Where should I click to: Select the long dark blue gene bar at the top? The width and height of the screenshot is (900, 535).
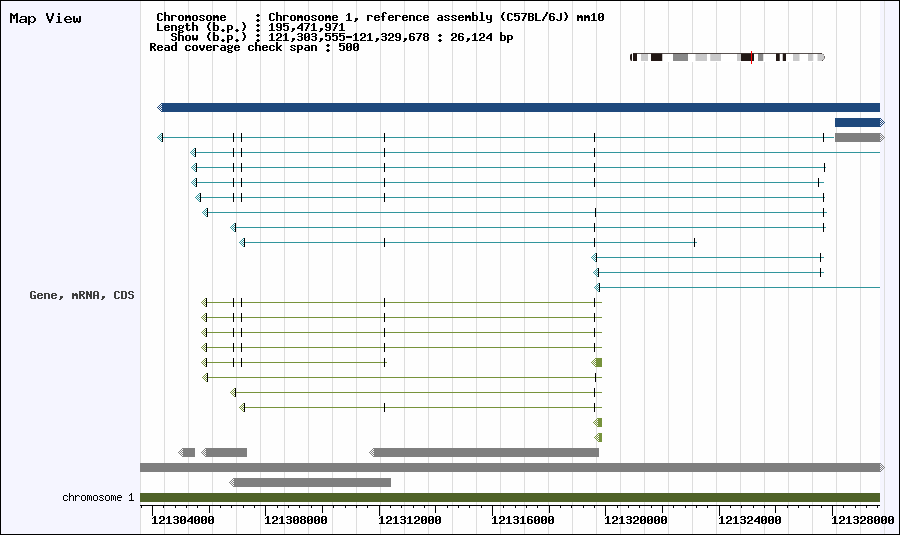[519, 107]
